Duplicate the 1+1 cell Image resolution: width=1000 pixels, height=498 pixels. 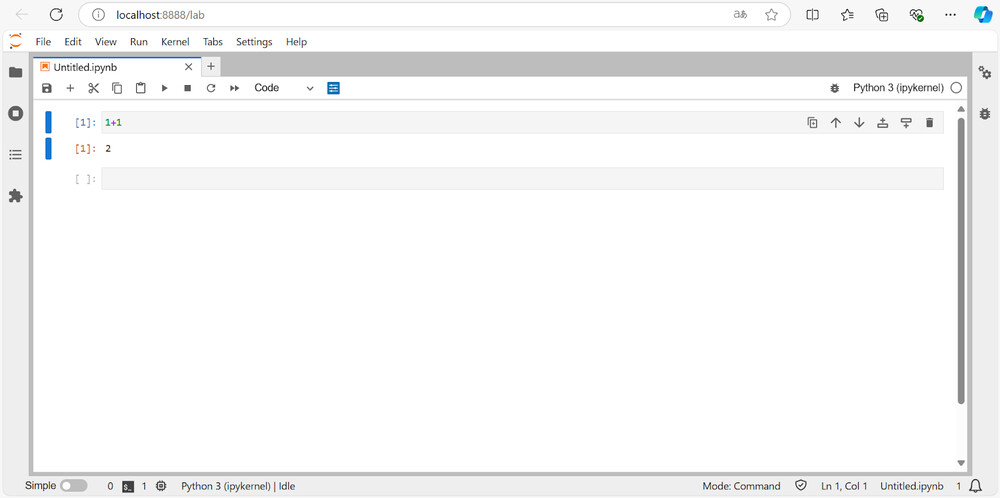812,122
